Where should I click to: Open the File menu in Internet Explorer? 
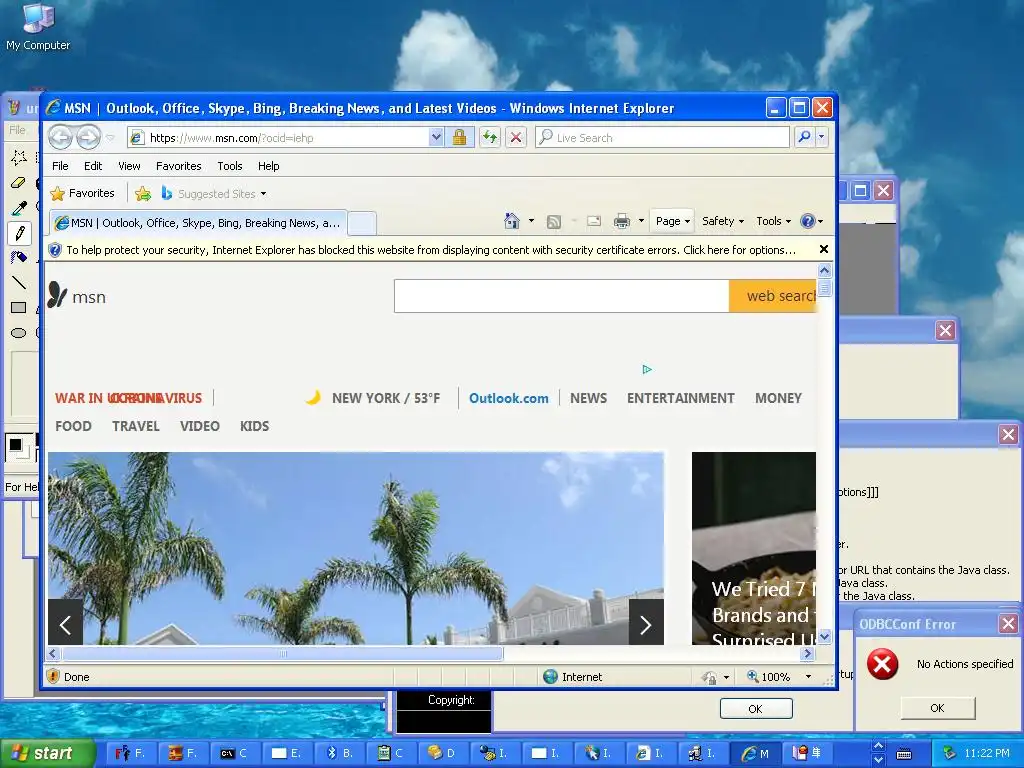coord(60,166)
